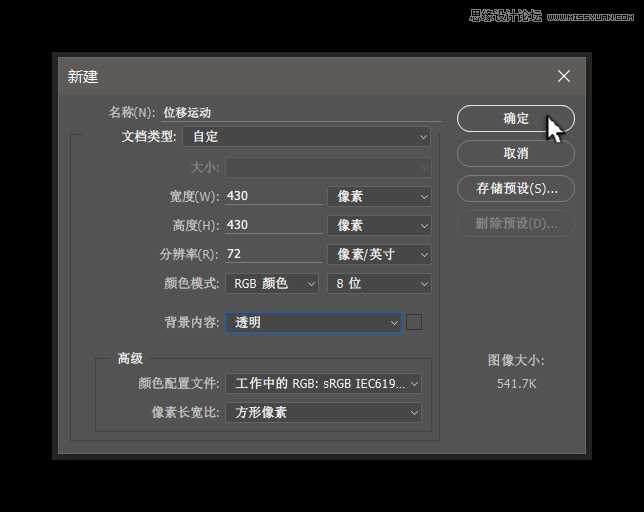Expand the 8 位 bit depth dropdown
This screenshot has height=512, width=644.
(x=379, y=283)
